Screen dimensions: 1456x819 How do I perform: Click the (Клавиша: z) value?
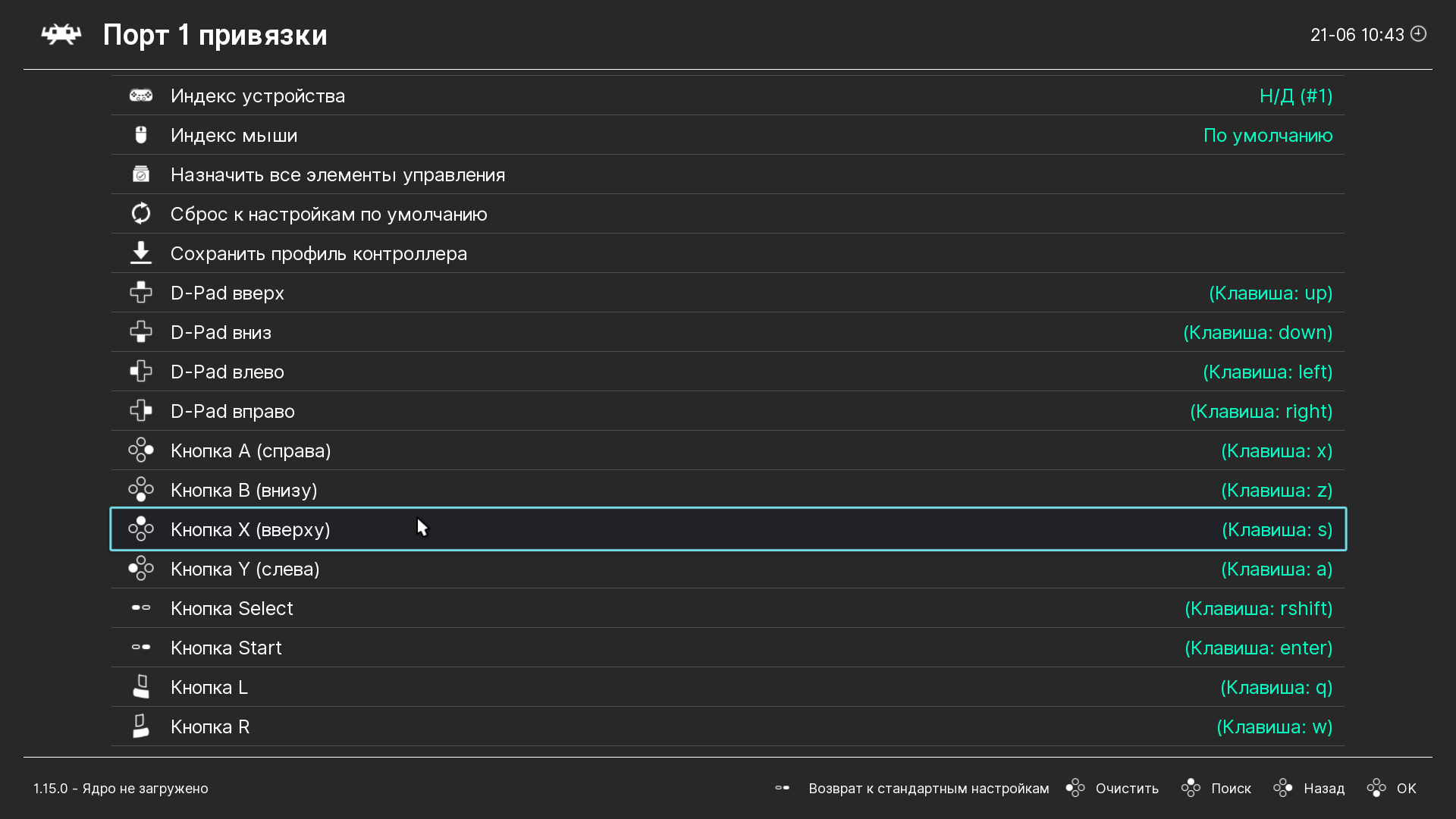[1277, 490]
